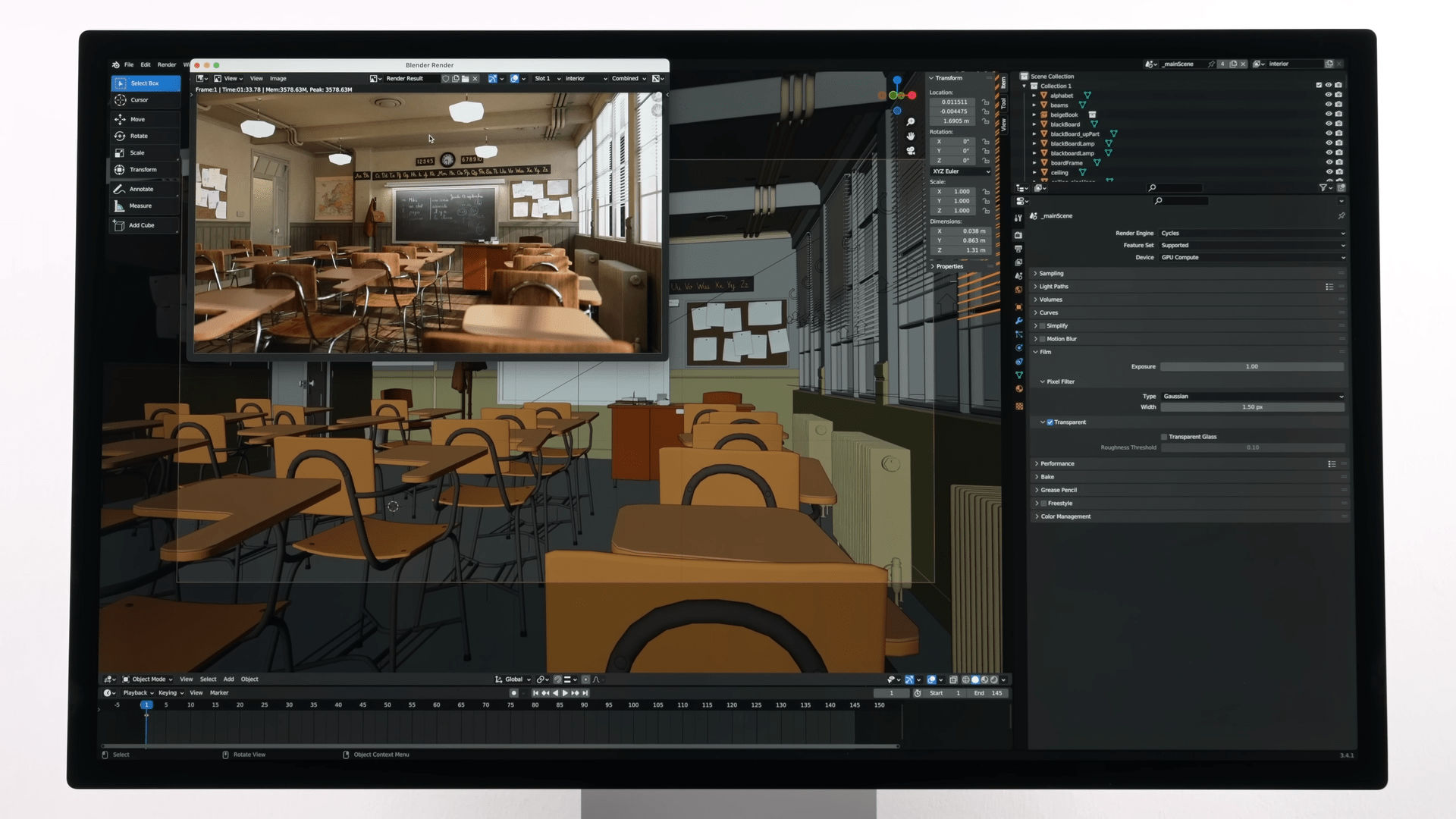Choose the Scale tool
Image resolution: width=1456 pixels, height=819 pixels.
(136, 152)
